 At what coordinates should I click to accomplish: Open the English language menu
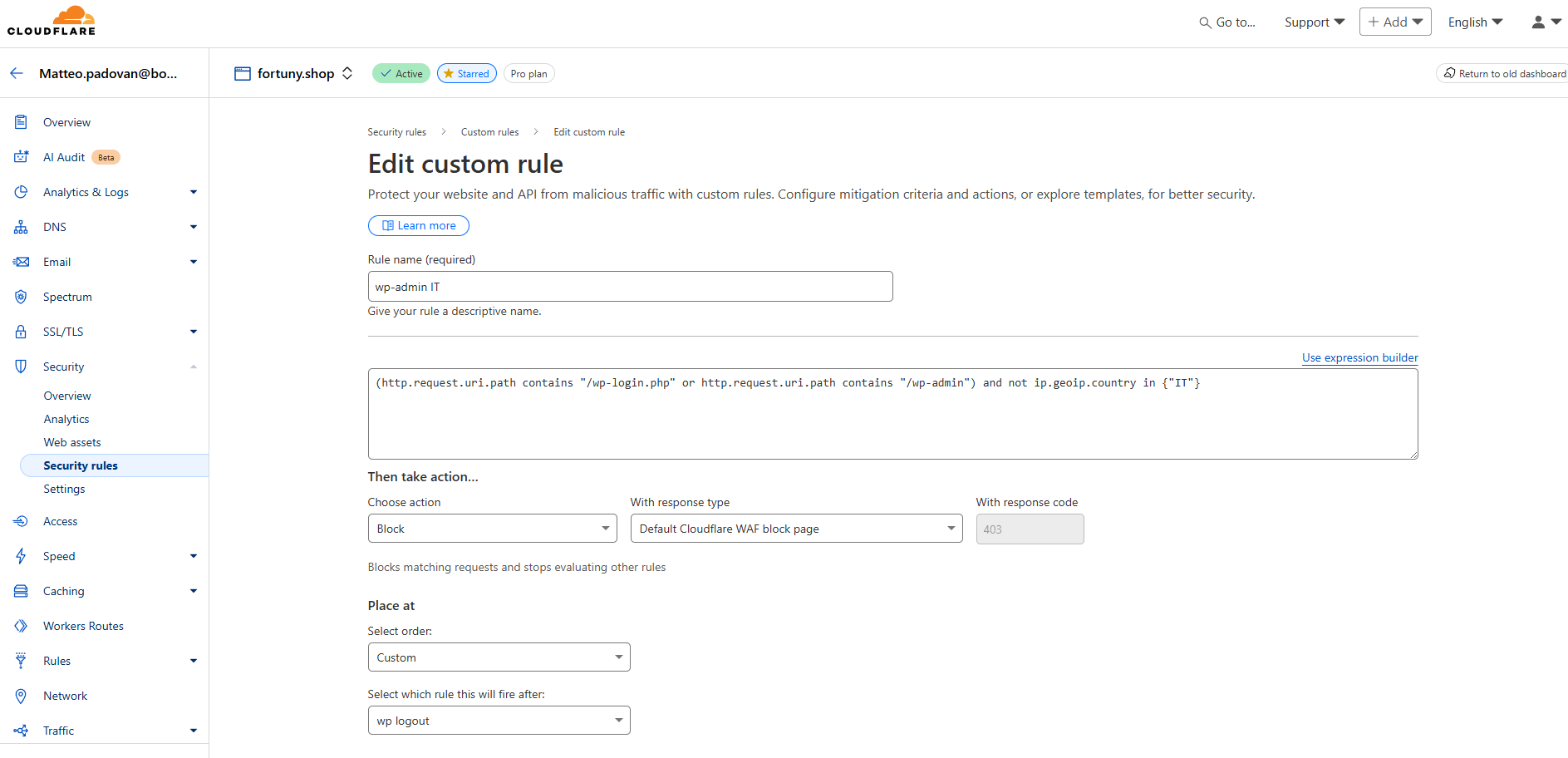tap(1475, 22)
